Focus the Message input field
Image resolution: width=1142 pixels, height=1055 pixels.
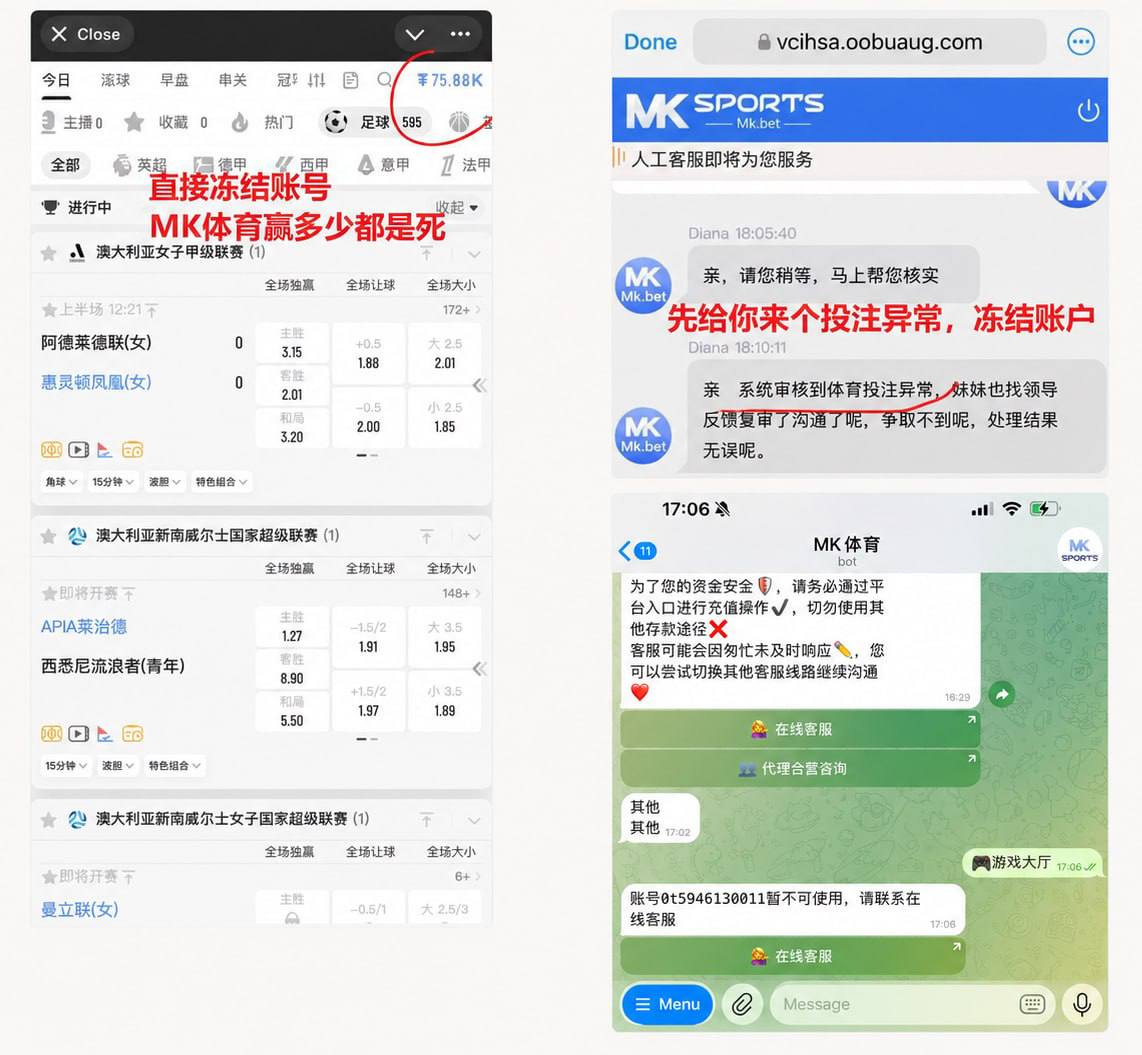(x=911, y=1005)
